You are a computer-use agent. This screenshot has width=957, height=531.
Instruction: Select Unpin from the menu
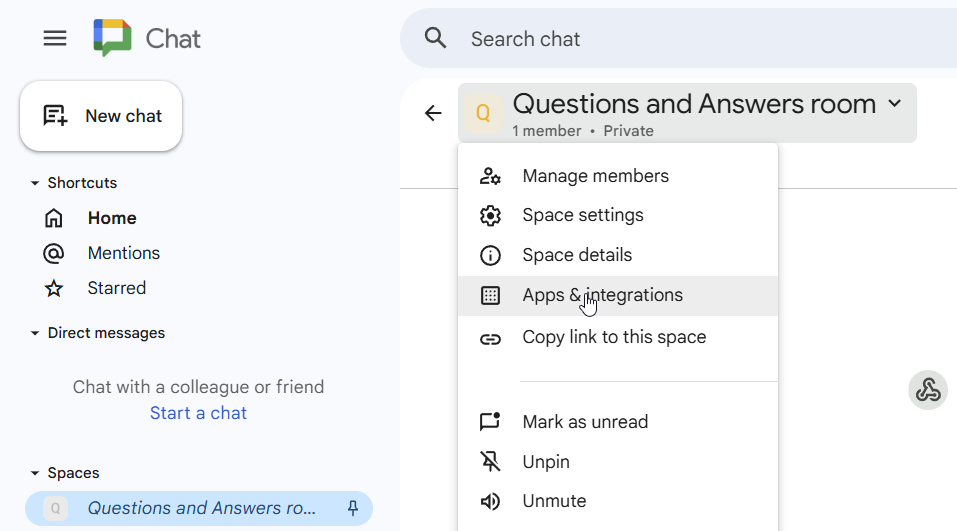(x=618, y=461)
